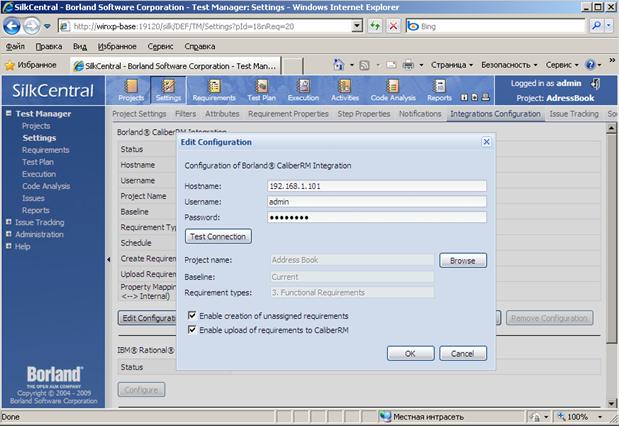619x428 pixels.
Task: Expand the Administration tree node
Action: tap(9, 234)
